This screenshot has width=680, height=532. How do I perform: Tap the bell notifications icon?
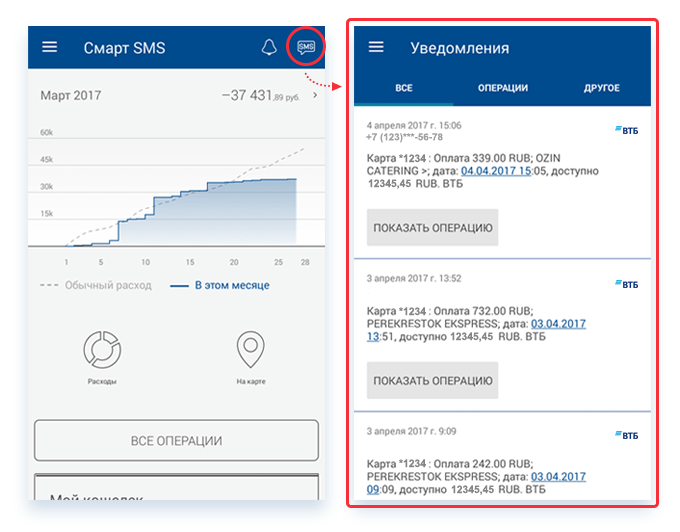click(268, 48)
